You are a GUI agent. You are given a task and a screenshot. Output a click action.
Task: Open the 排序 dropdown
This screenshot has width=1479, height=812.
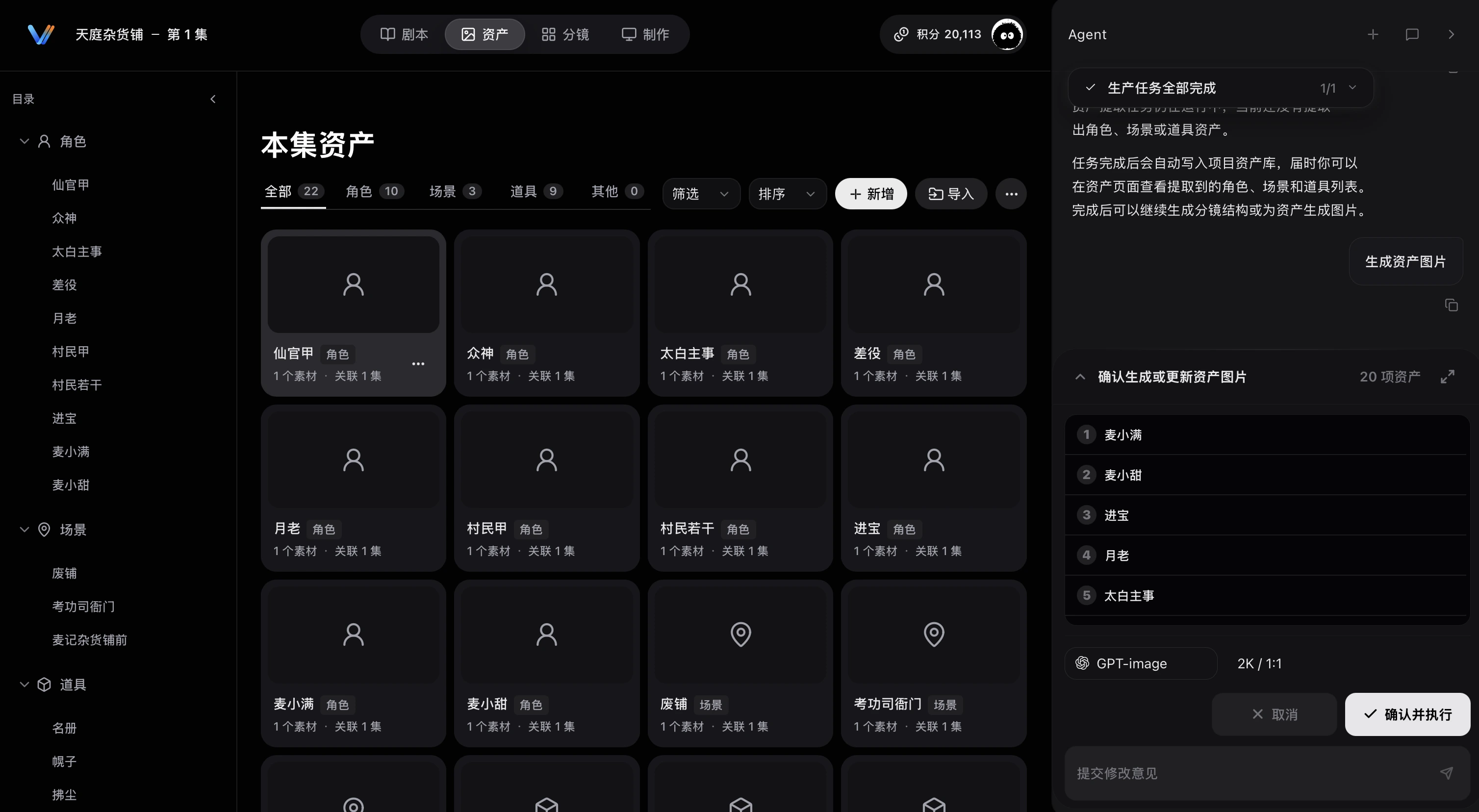coord(787,194)
